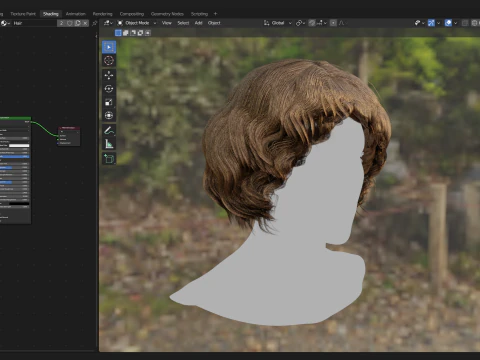Open the gizmo options dropdown arrow
This screenshot has height=360, width=480.
tap(438, 23)
